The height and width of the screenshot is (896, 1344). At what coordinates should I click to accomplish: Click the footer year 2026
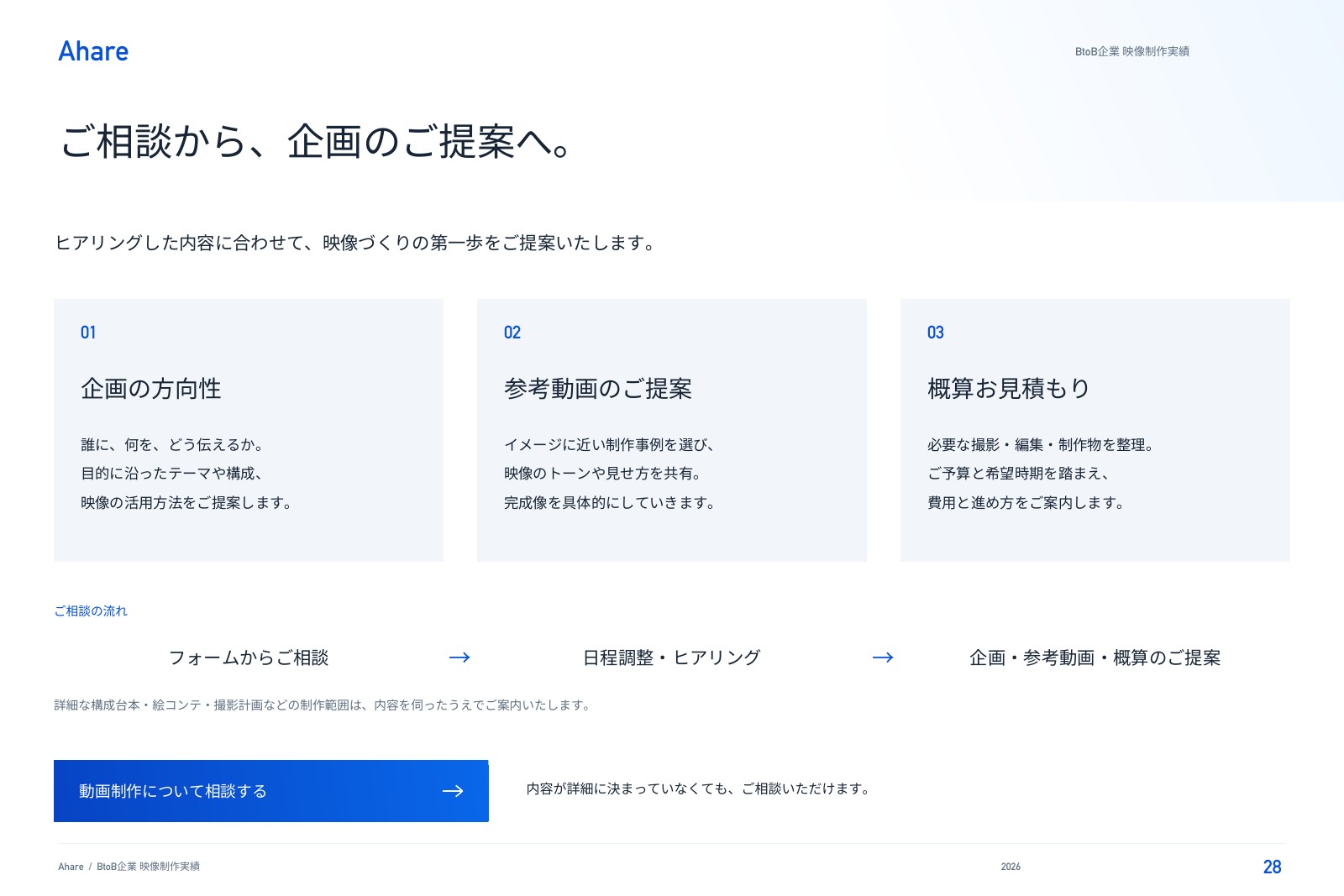tap(1011, 867)
